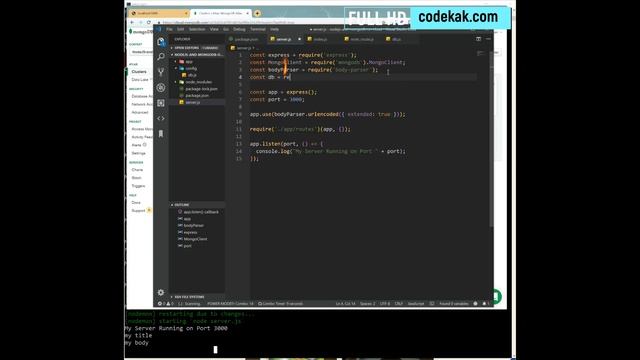Open the Selection menu

tap(197, 29)
